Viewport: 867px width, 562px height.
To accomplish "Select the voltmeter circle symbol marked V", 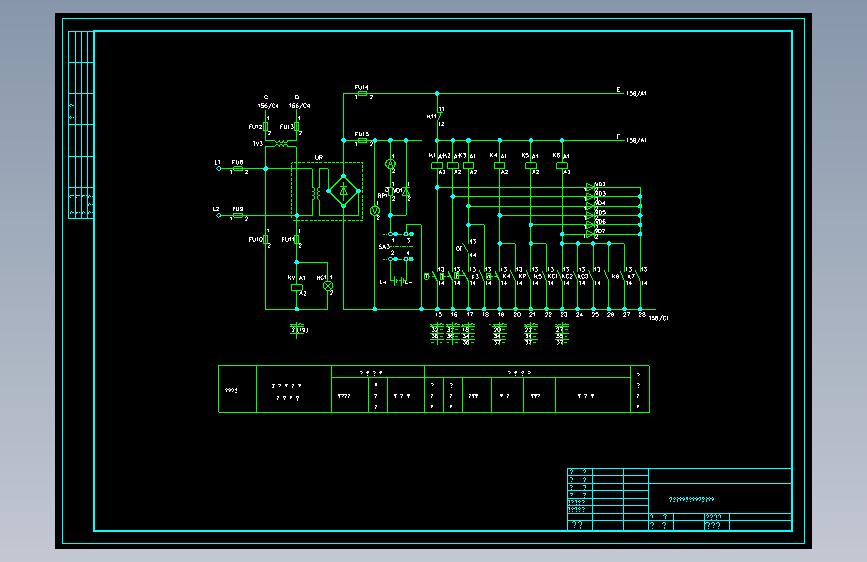I will coord(375,211).
